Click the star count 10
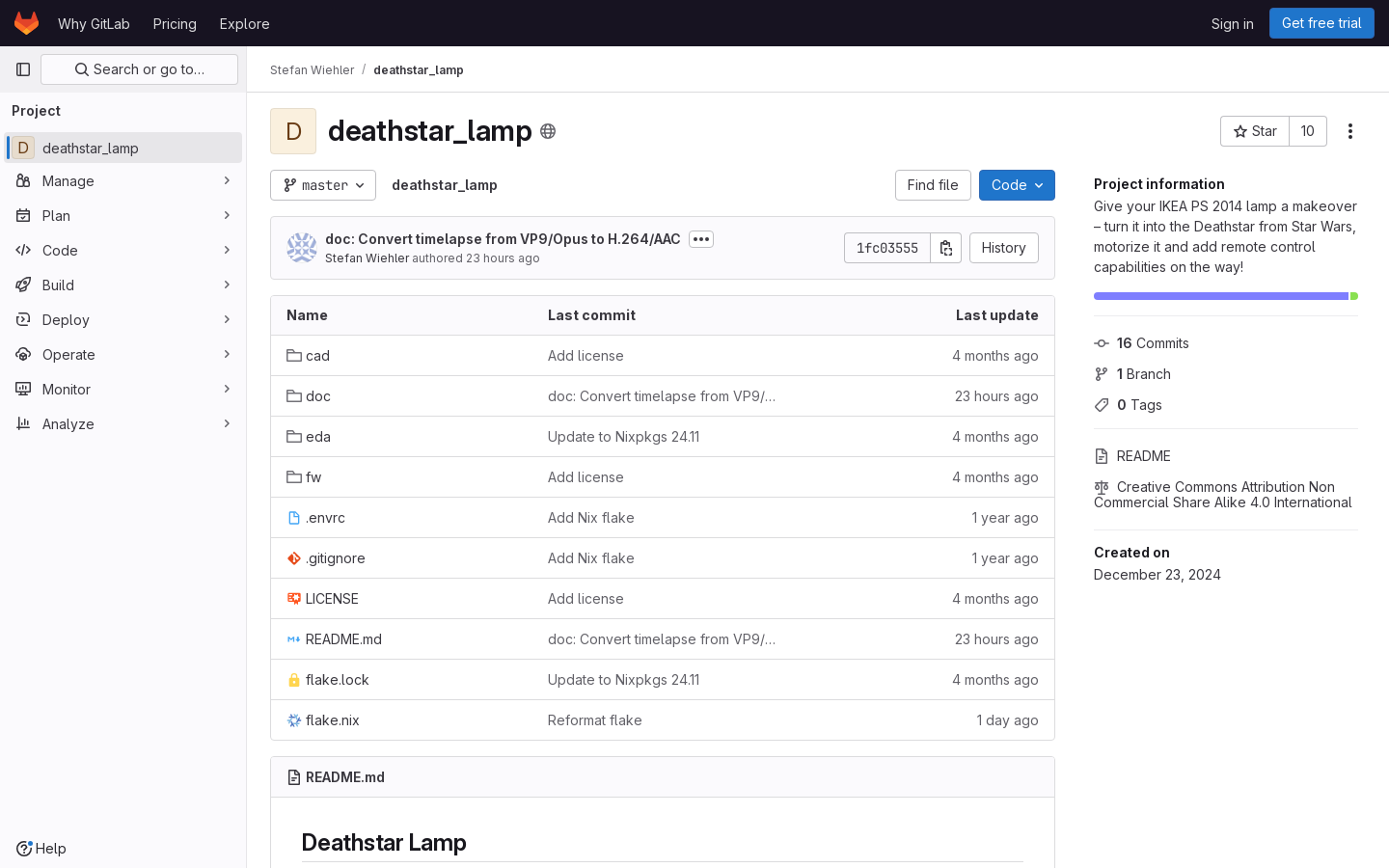The height and width of the screenshot is (868, 1389). [1308, 131]
